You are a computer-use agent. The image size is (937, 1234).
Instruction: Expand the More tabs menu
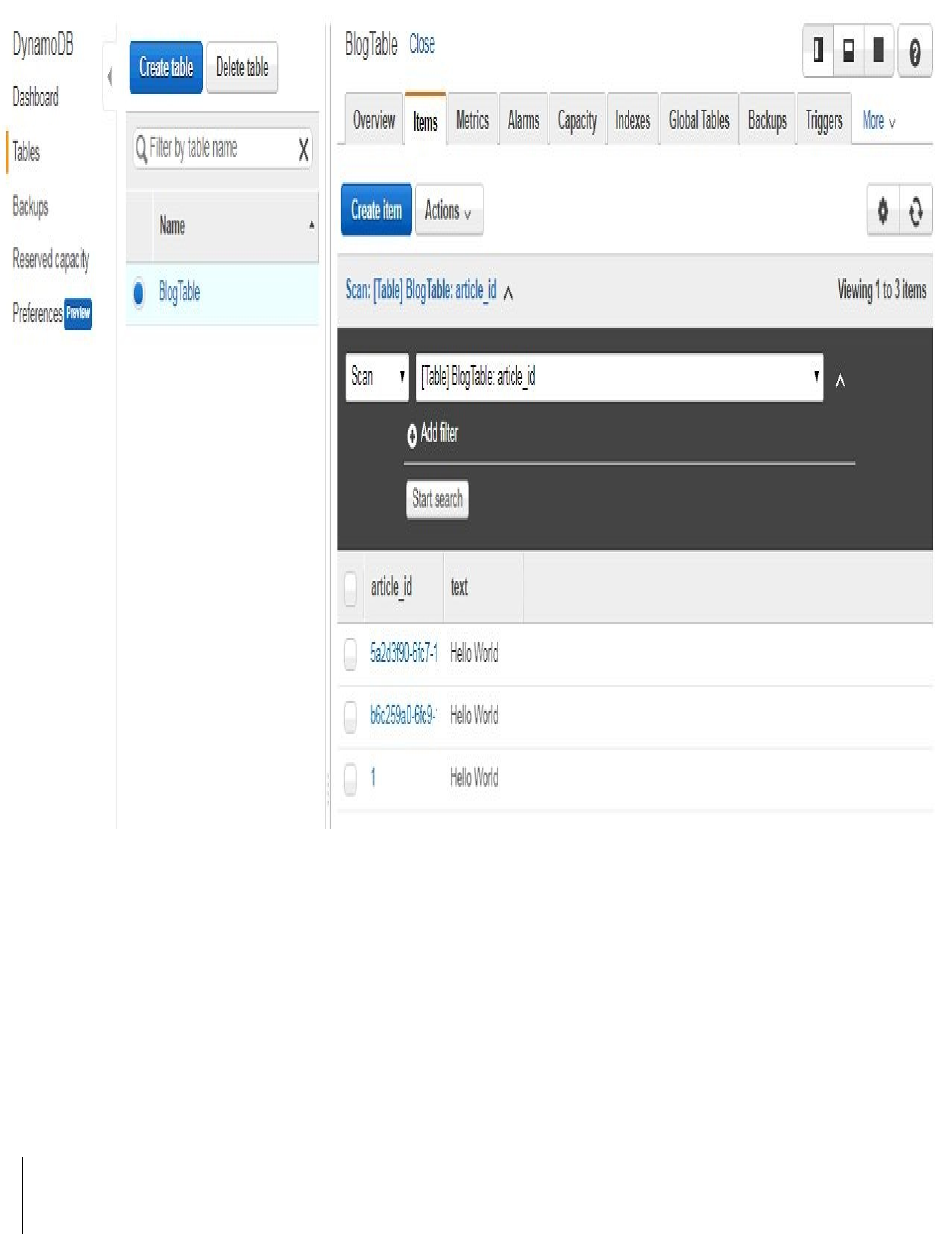(x=879, y=122)
